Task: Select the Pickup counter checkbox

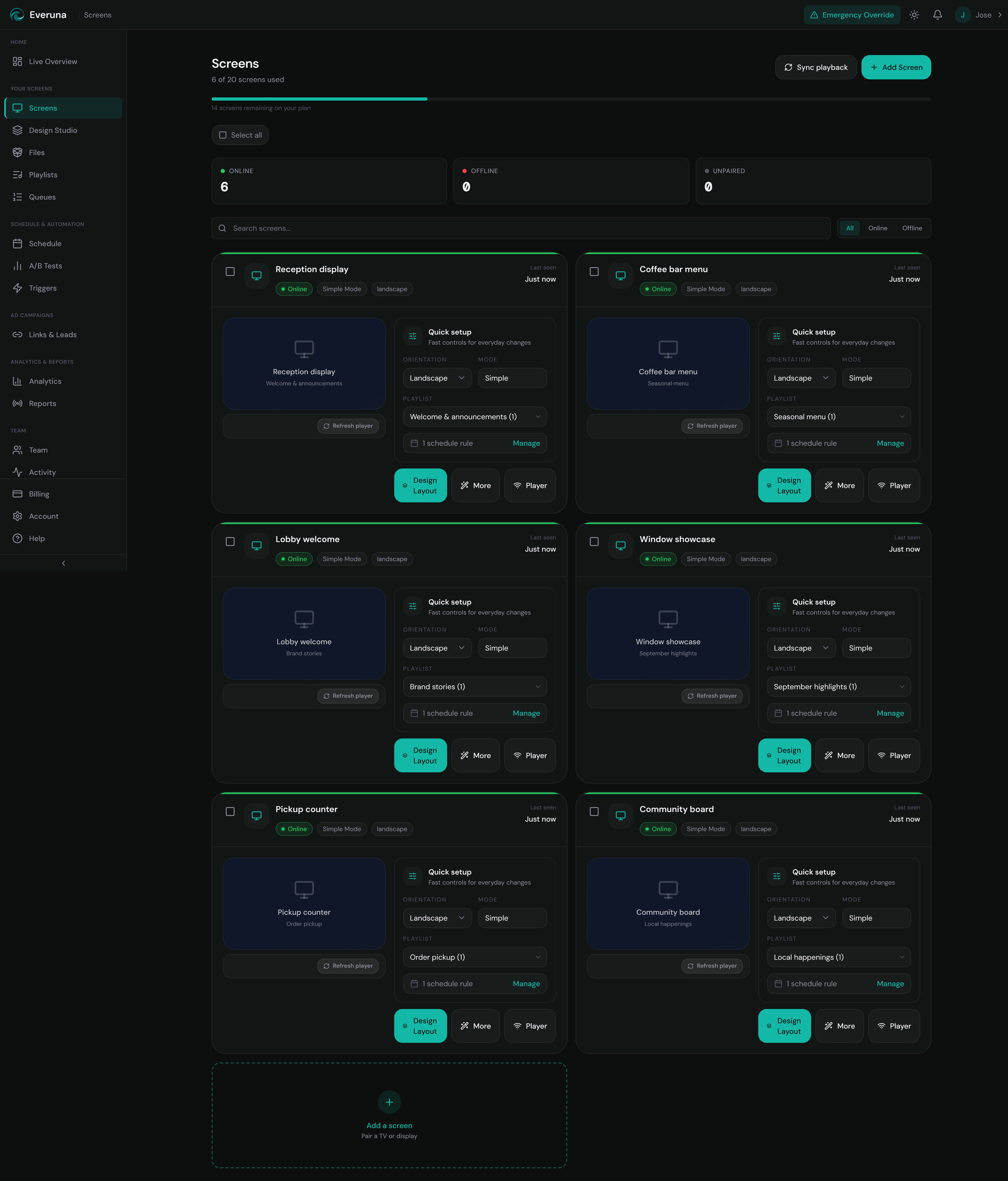Action: click(230, 811)
